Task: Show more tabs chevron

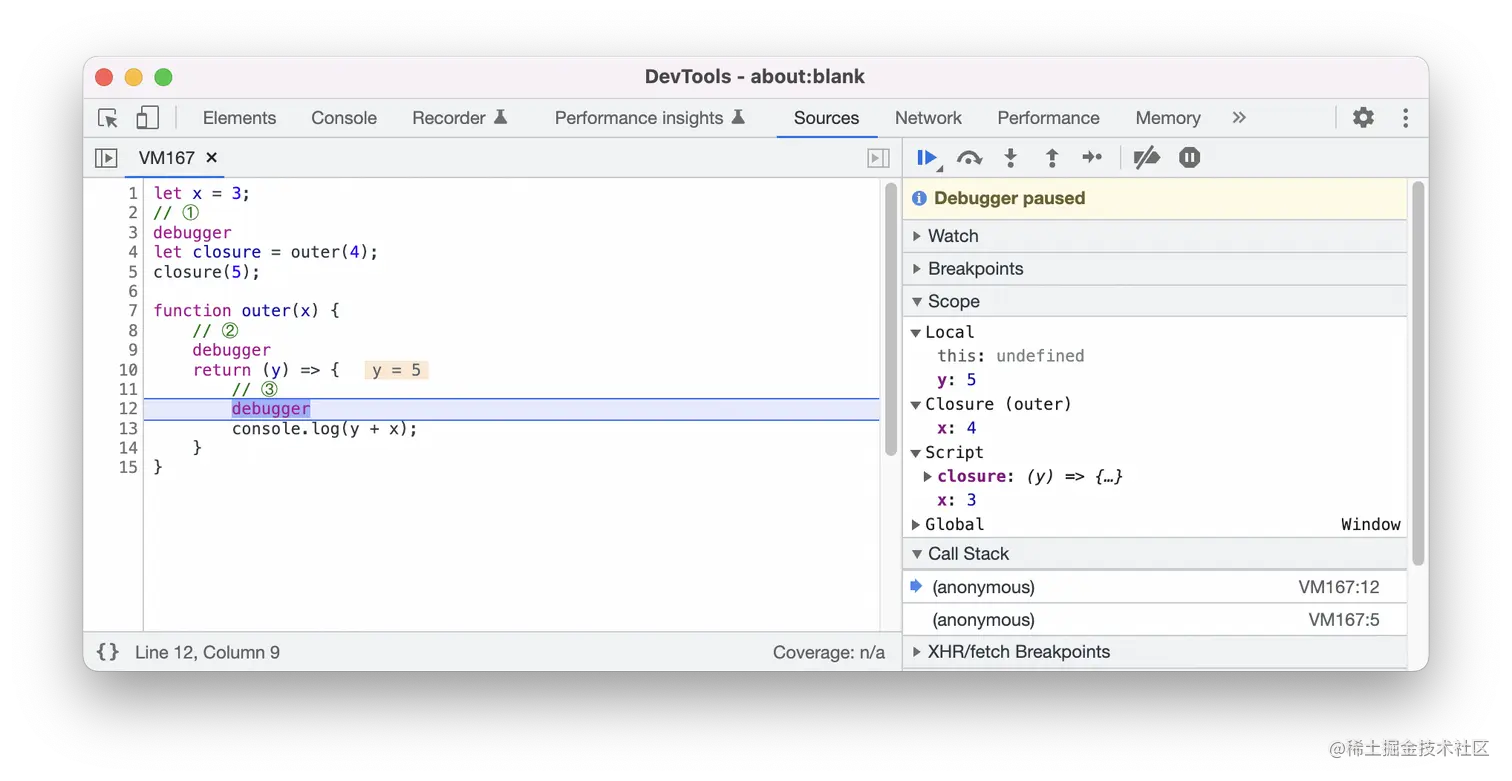Action: (1239, 117)
